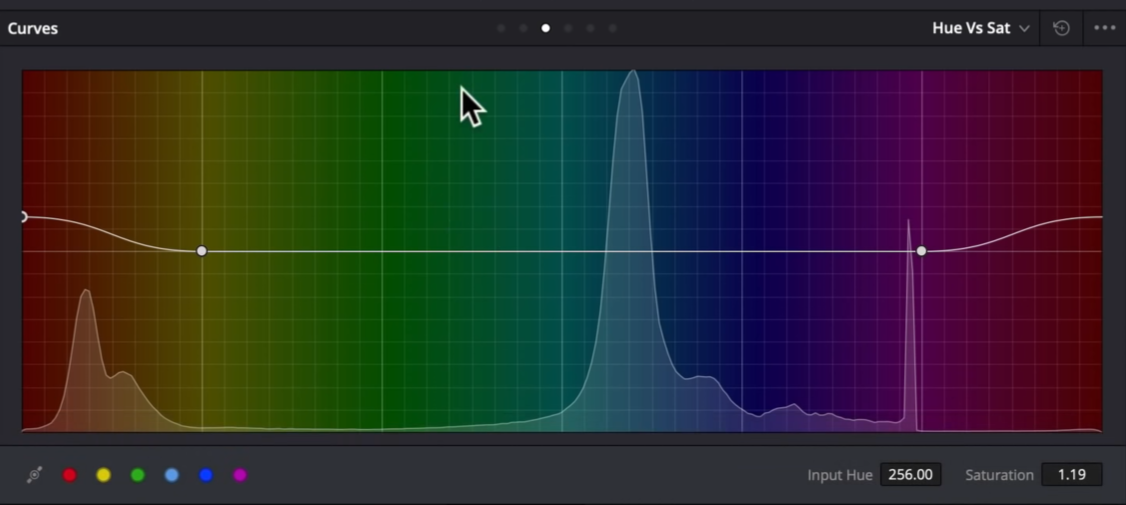Click the blue hue preset swatch
1126x505 pixels.
(206, 475)
